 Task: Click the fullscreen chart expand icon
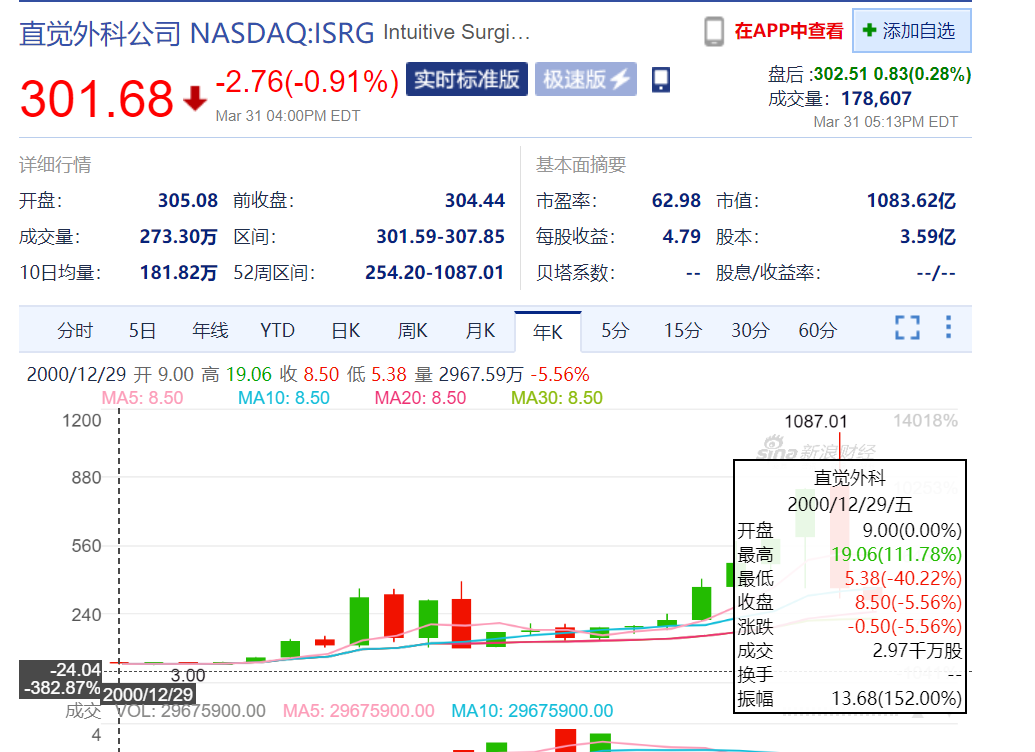pyautogui.click(x=907, y=329)
